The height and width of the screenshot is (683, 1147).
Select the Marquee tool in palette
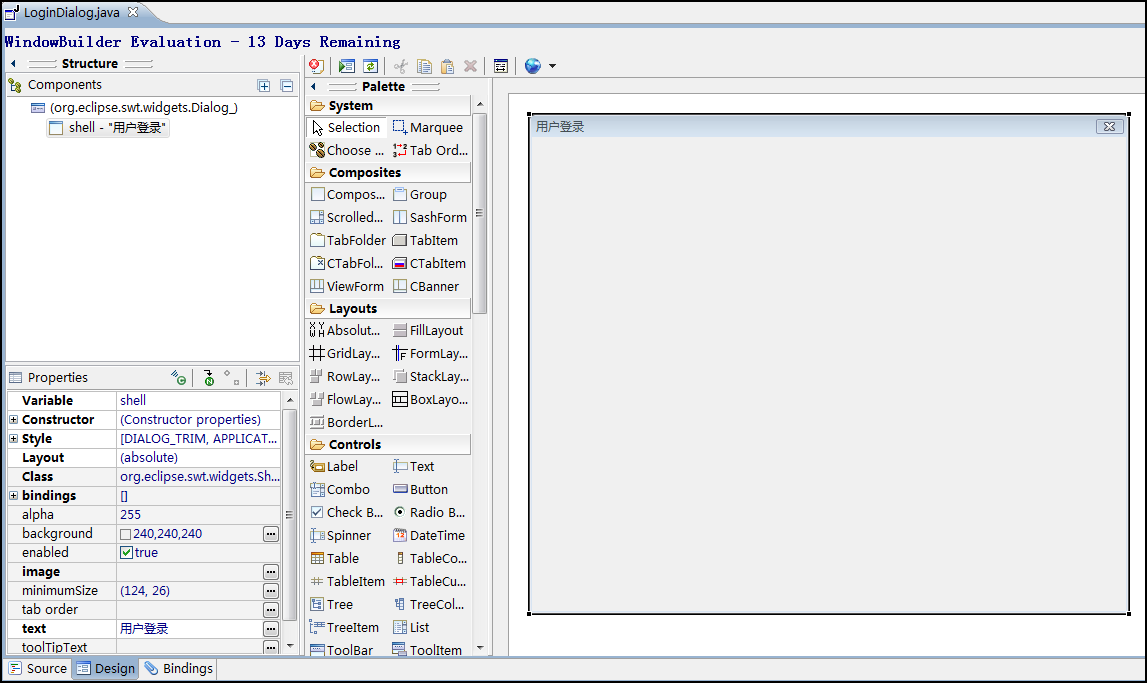coord(427,127)
